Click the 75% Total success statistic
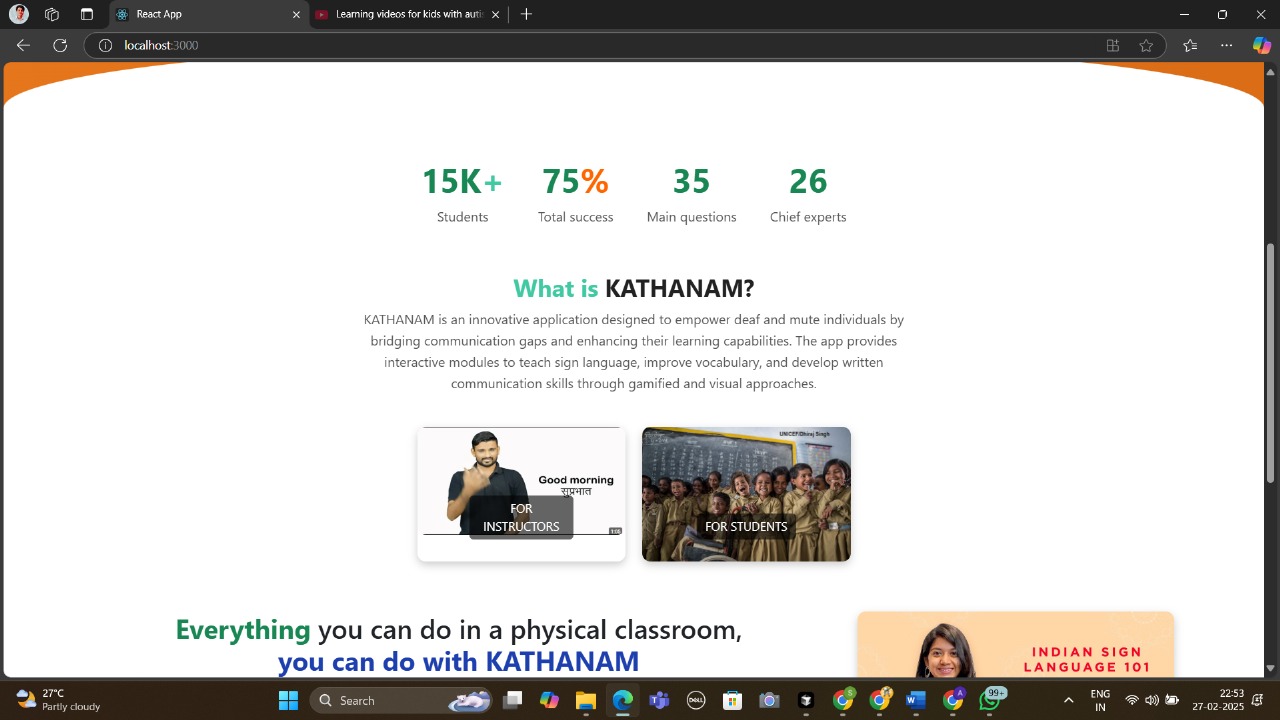 (575, 195)
